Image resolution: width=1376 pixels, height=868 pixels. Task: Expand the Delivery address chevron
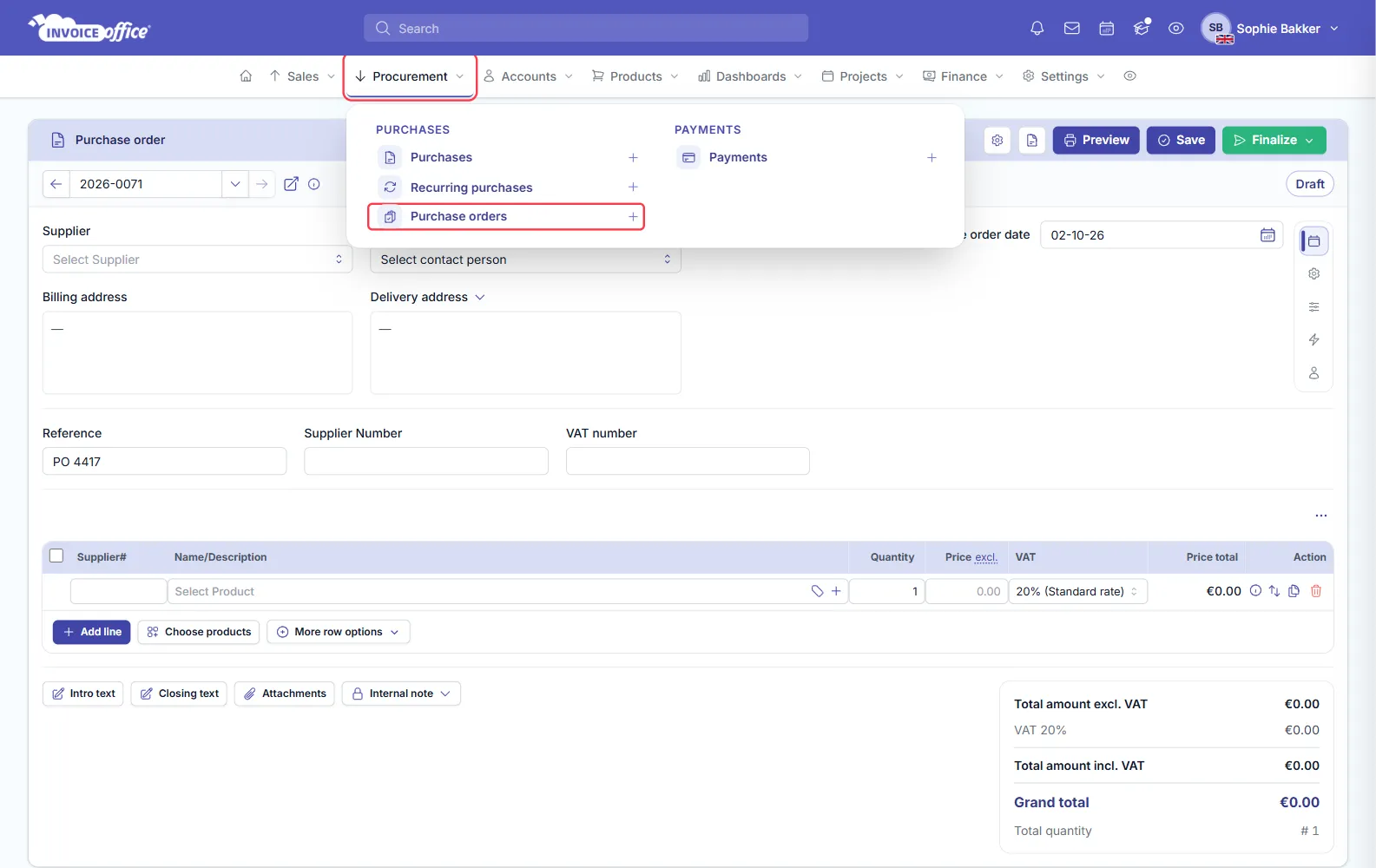click(480, 297)
